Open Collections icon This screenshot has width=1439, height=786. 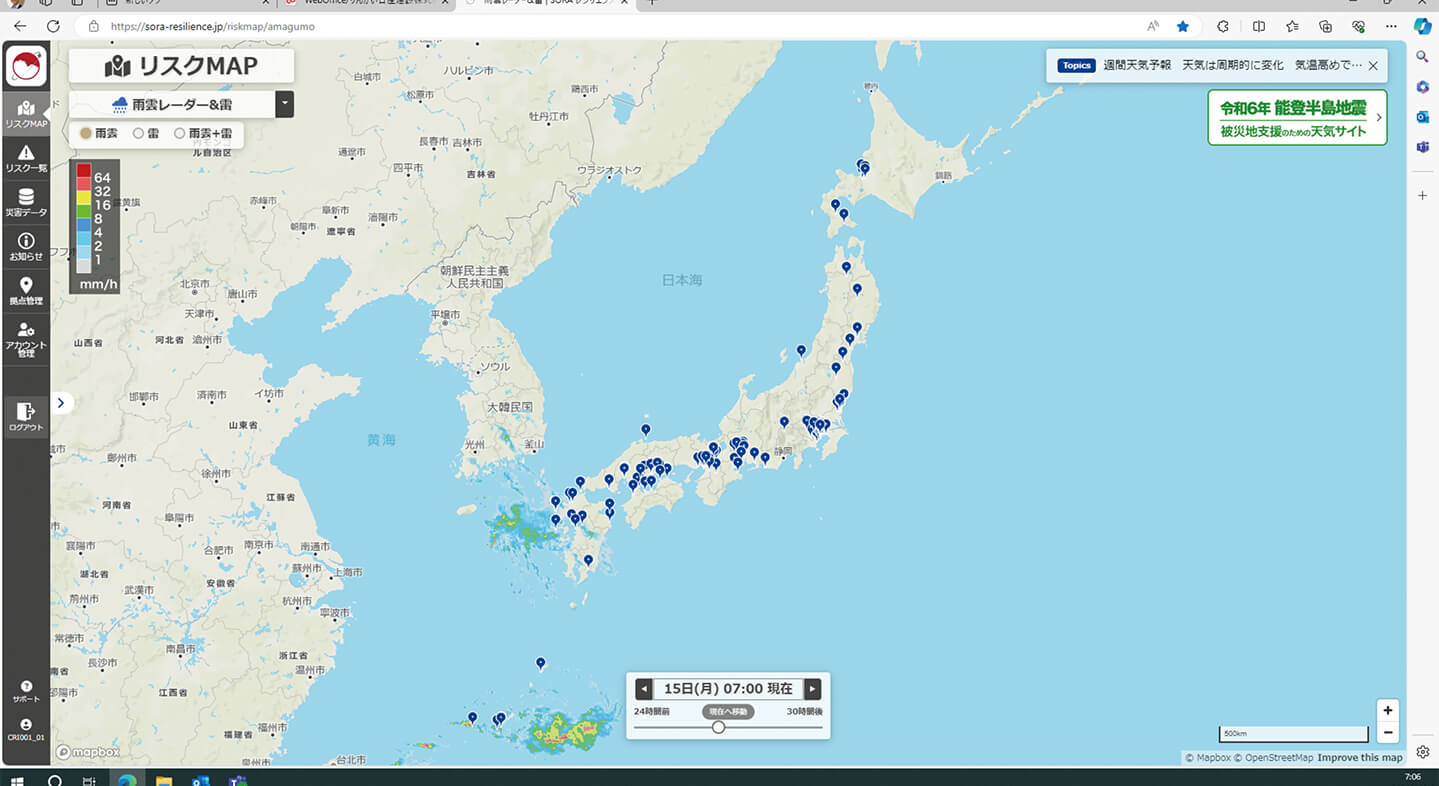(1325, 26)
